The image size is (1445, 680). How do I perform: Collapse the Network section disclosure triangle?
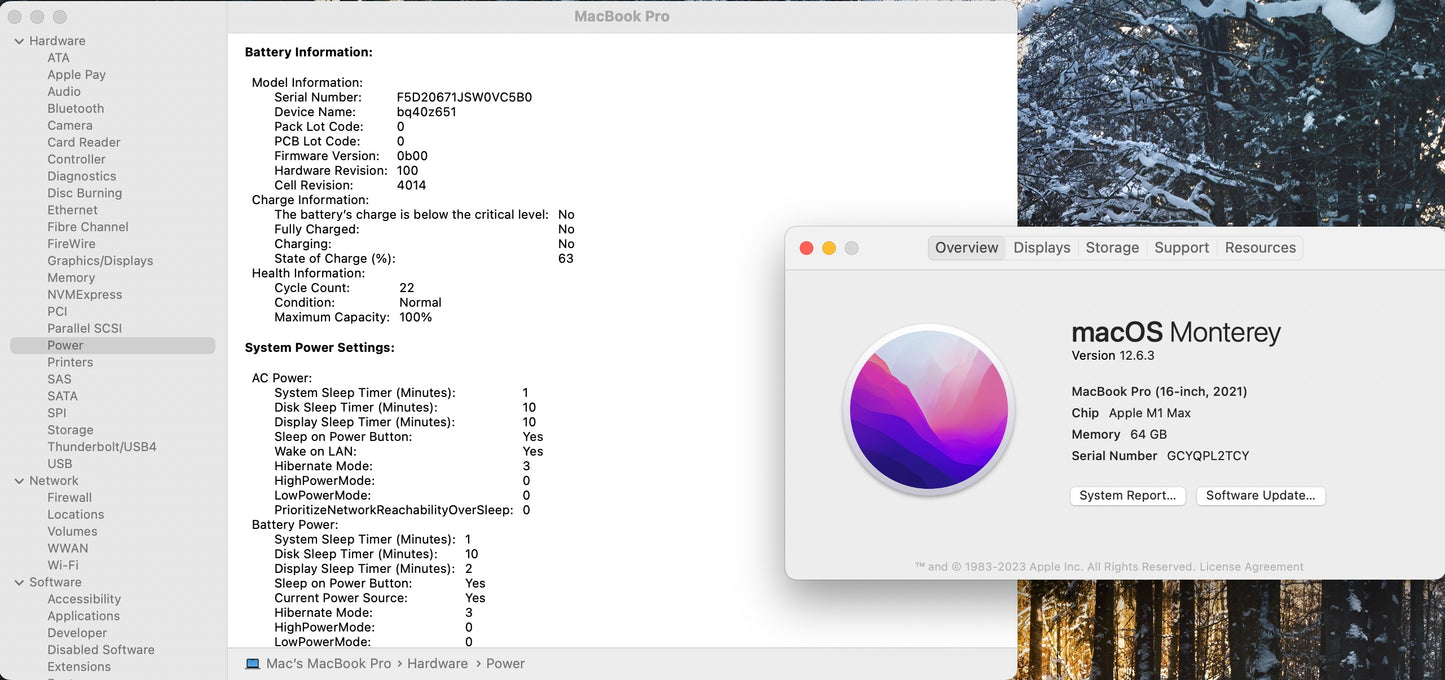[x=19, y=481]
